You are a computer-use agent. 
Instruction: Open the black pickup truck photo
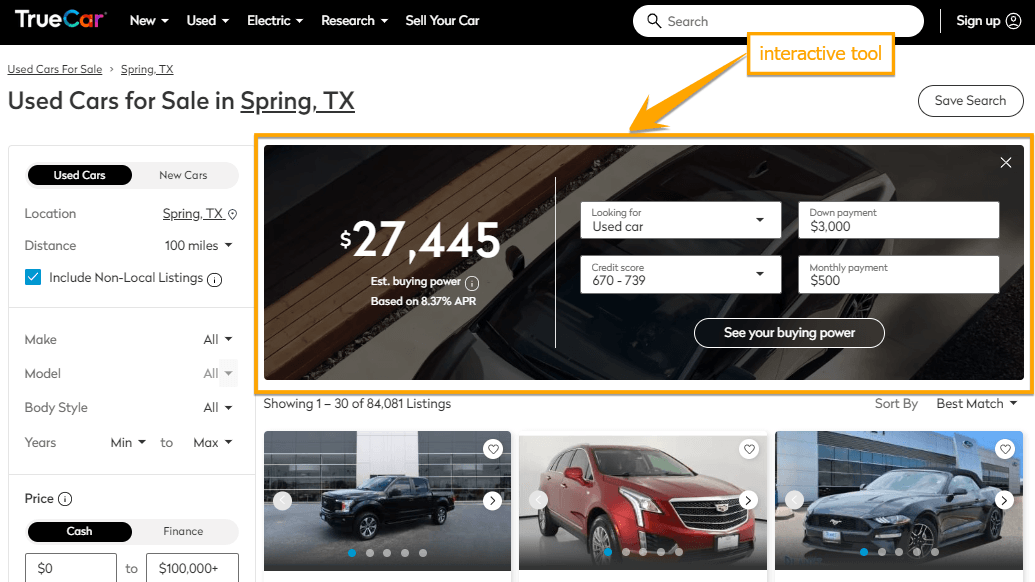click(x=387, y=501)
